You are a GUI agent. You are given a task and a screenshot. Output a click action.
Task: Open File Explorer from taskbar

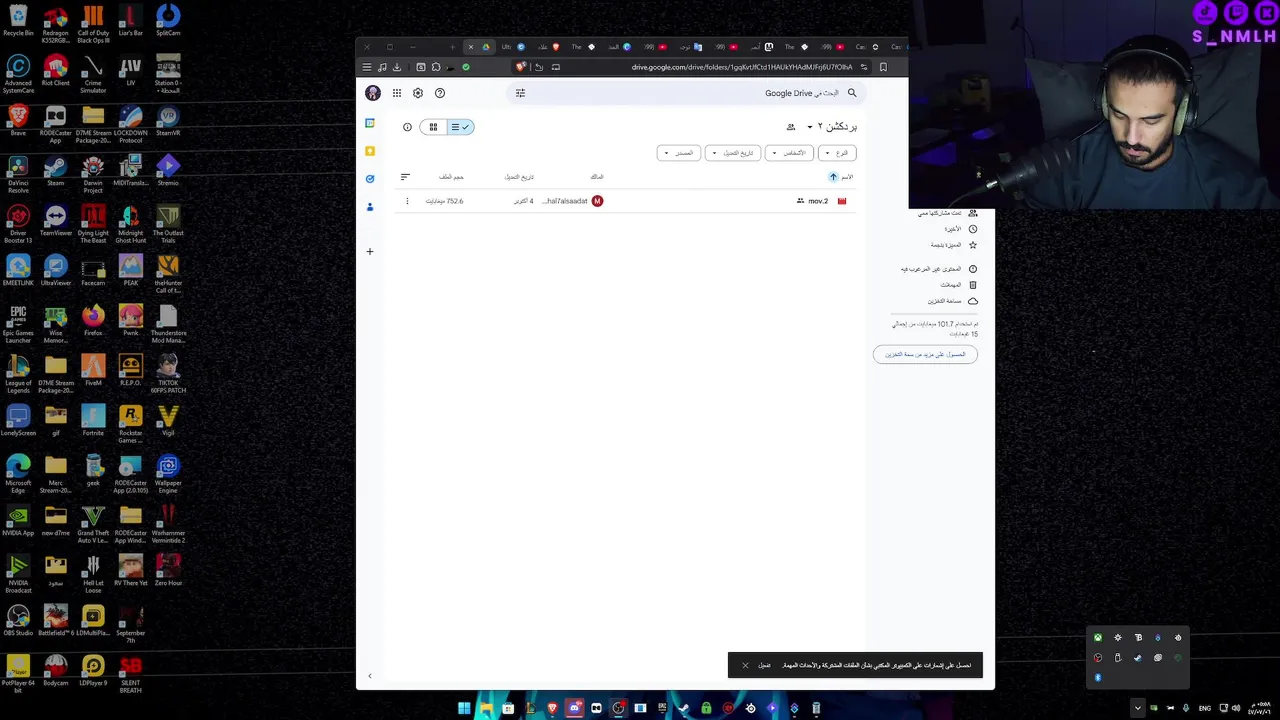pos(486,708)
